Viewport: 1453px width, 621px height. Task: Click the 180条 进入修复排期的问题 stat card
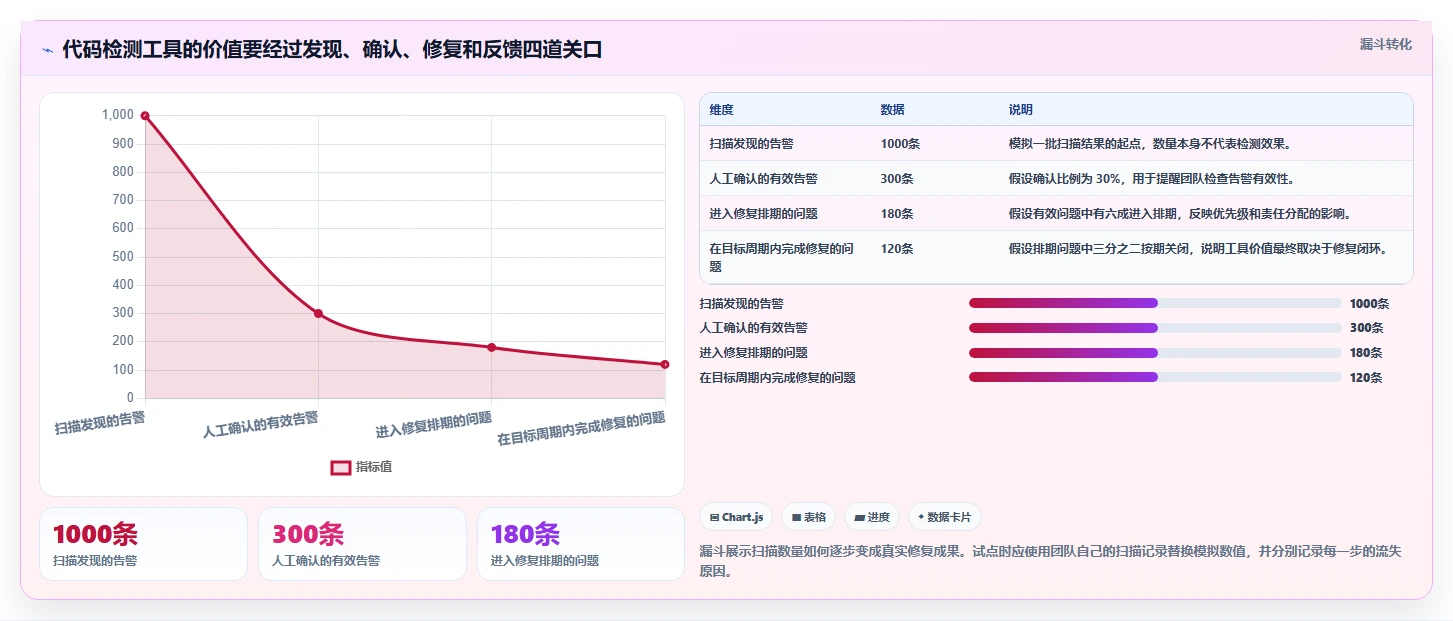coord(581,544)
